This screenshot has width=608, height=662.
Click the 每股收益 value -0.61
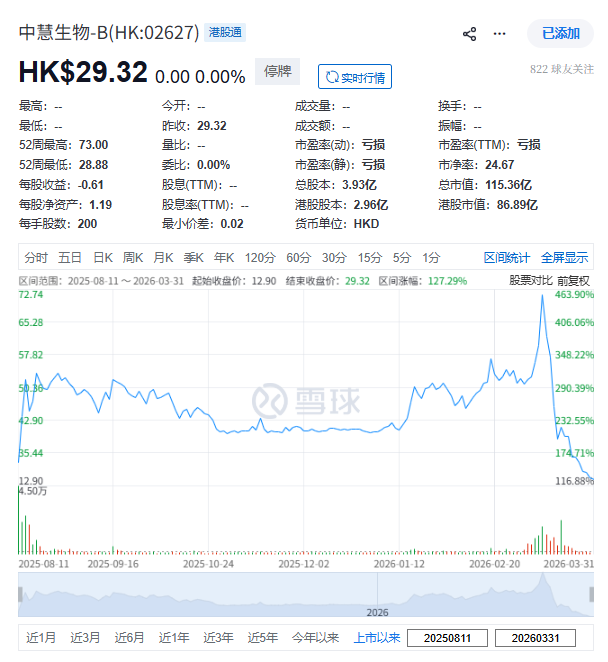coord(91,185)
